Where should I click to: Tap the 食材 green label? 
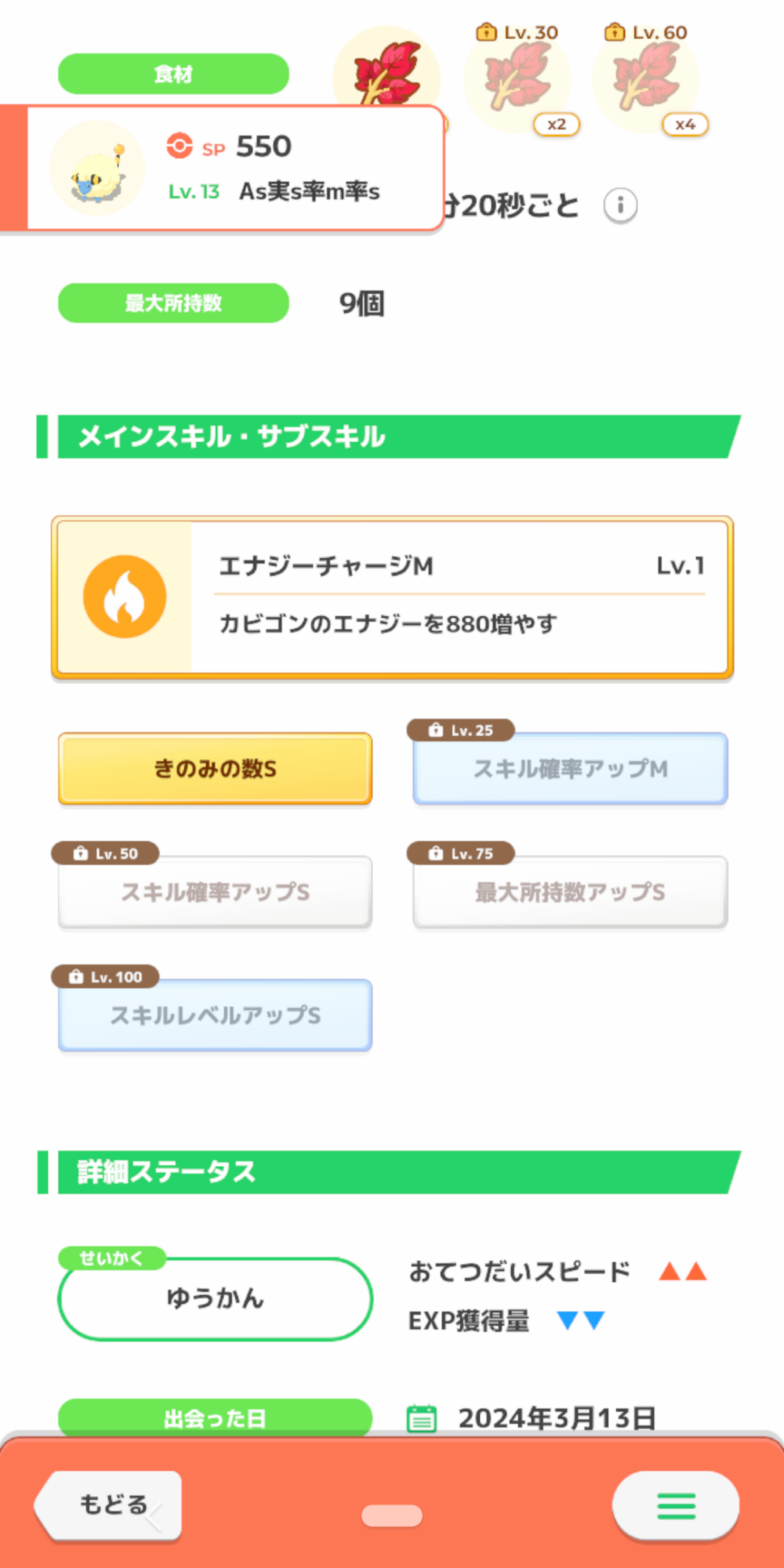coord(173,74)
